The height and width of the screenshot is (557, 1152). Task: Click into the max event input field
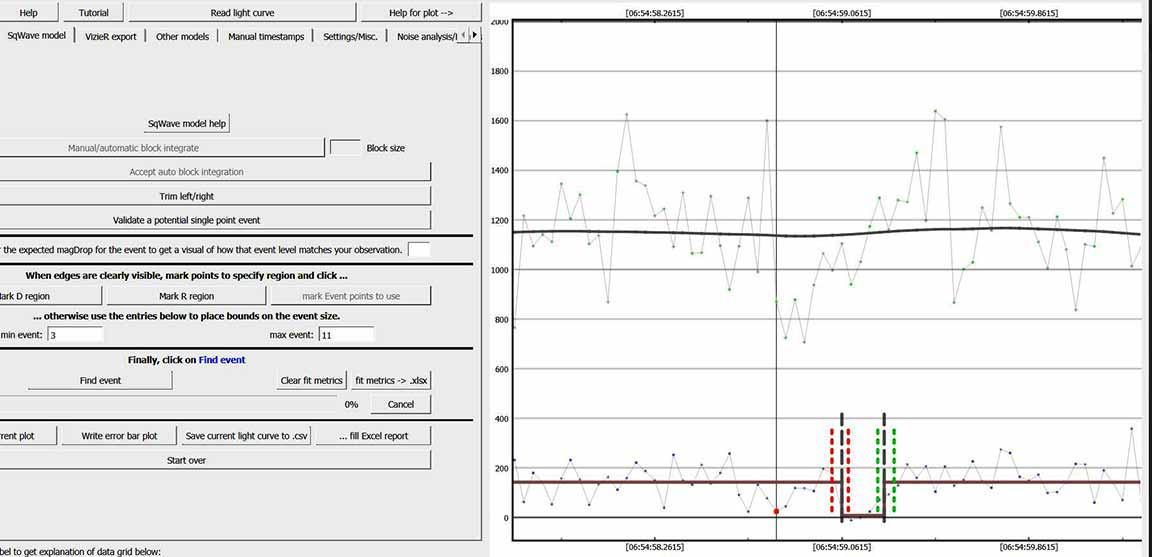(x=345, y=335)
